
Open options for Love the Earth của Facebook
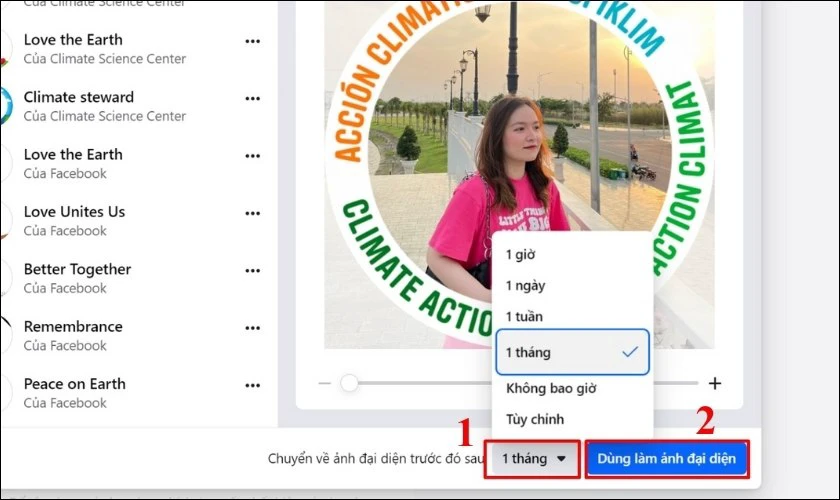[252, 156]
